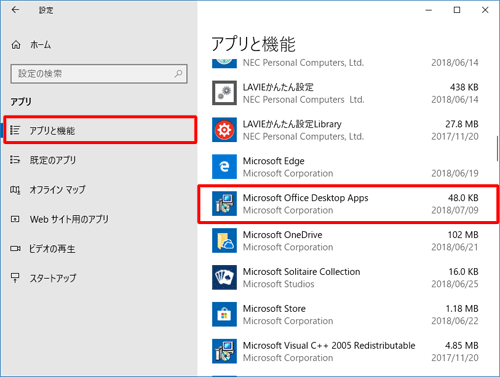The image size is (500, 377).
Task: Click the Microsoft Office Desktop Apps icon
Action: coord(224,204)
